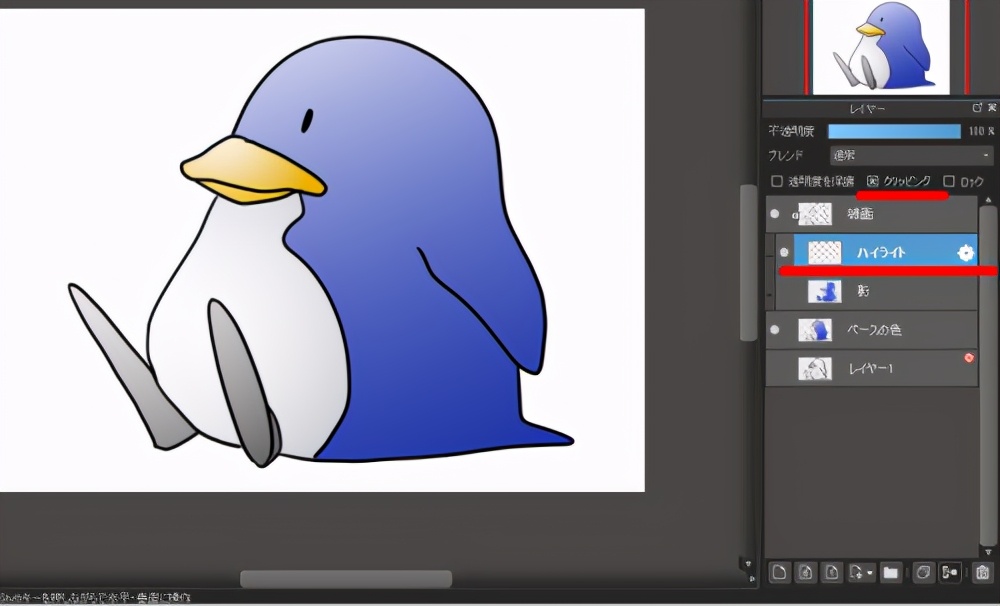Undock the レイヤー panel with float icon
The width and height of the screenshot is (1000, 606).
point(977,108)
